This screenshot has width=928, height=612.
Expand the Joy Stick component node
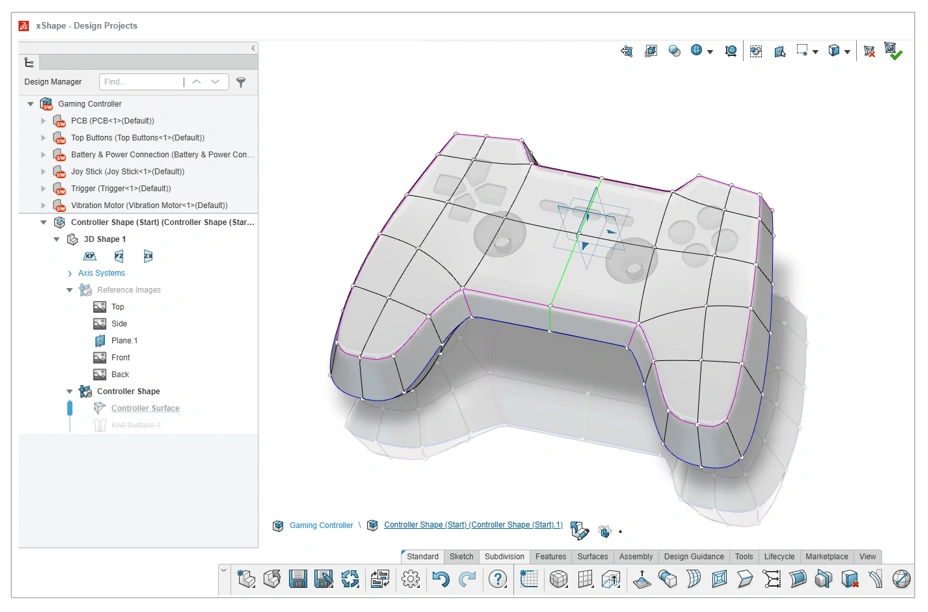click(43, 172)
